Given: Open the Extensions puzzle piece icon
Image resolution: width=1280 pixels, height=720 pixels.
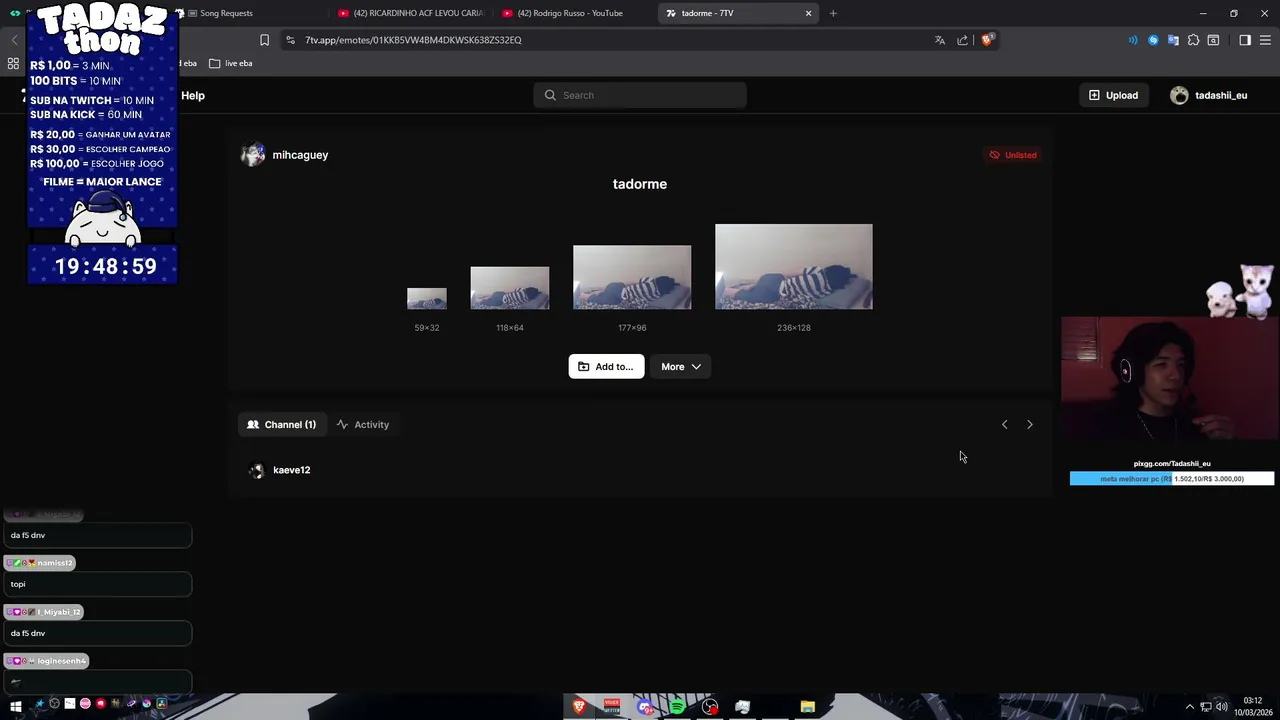Looking at the screenshot, I should pyautogui.click(x=1193, y=40).
